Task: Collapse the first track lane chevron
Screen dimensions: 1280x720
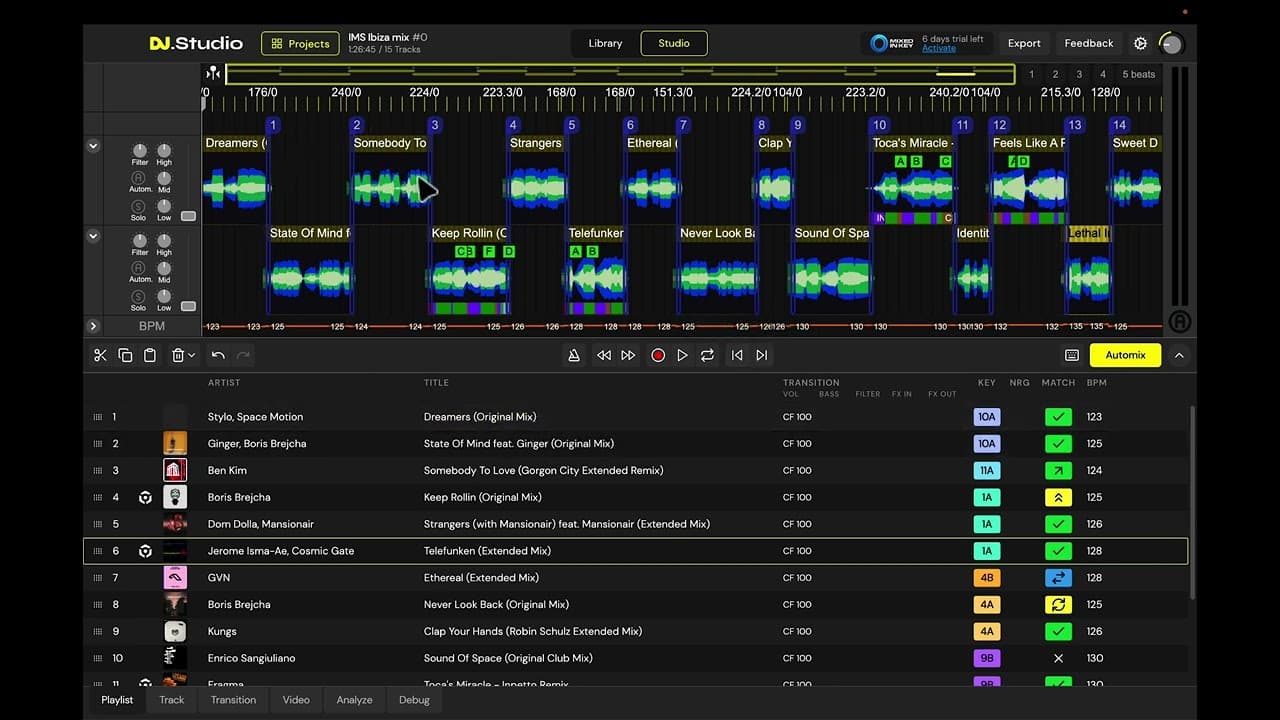Action: 93,146
